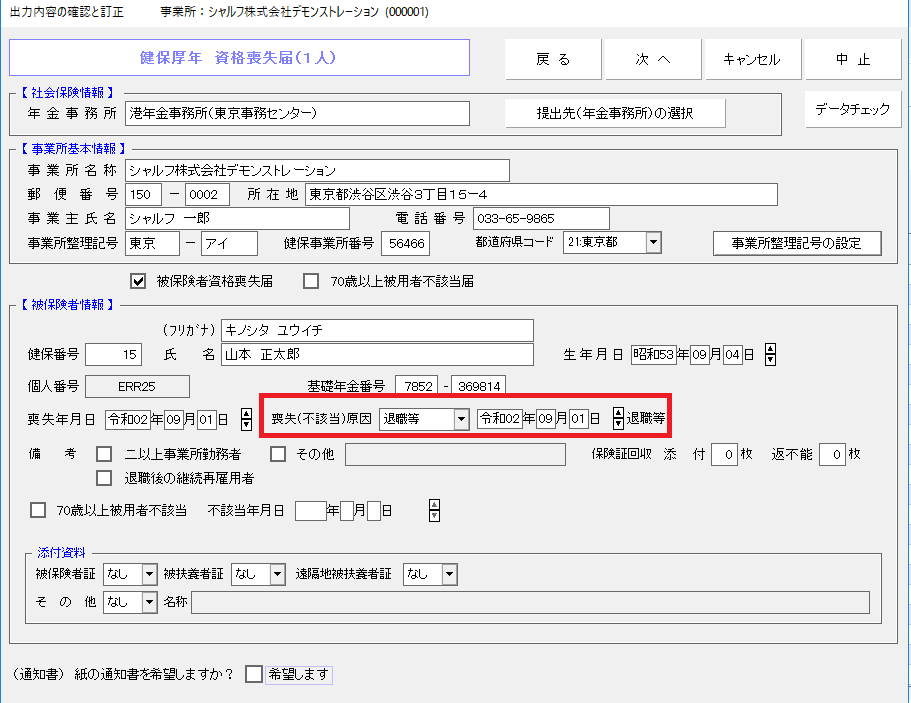The image size is (911, 703).
Task: Click the 喪失年月日 date spinner
Action: (249, 419)
